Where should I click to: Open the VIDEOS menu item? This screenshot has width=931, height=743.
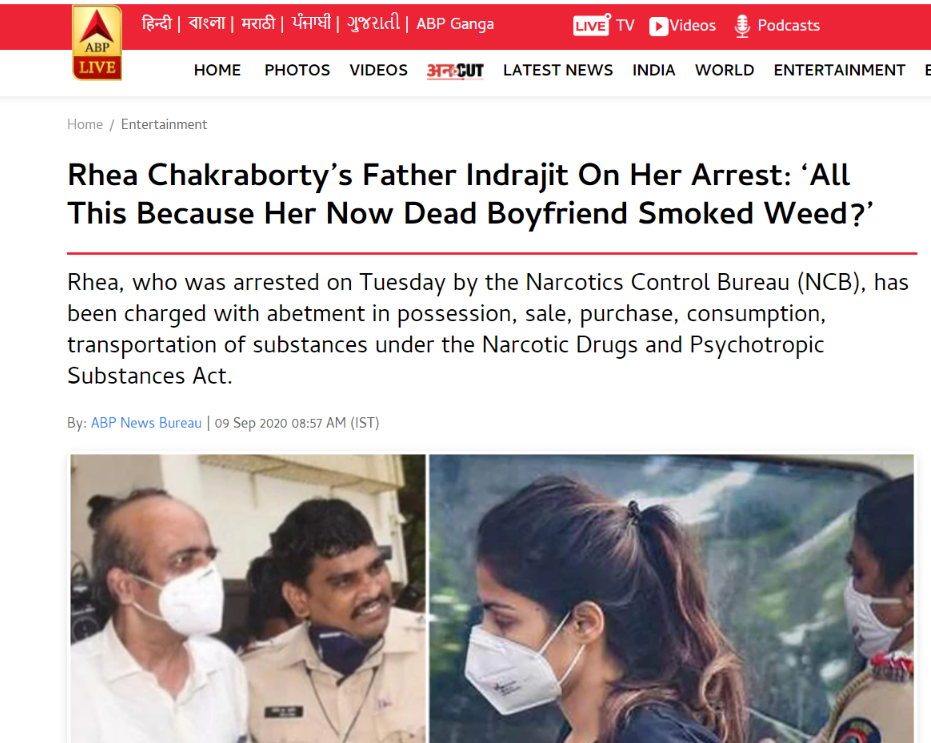[x=378, y=70]
